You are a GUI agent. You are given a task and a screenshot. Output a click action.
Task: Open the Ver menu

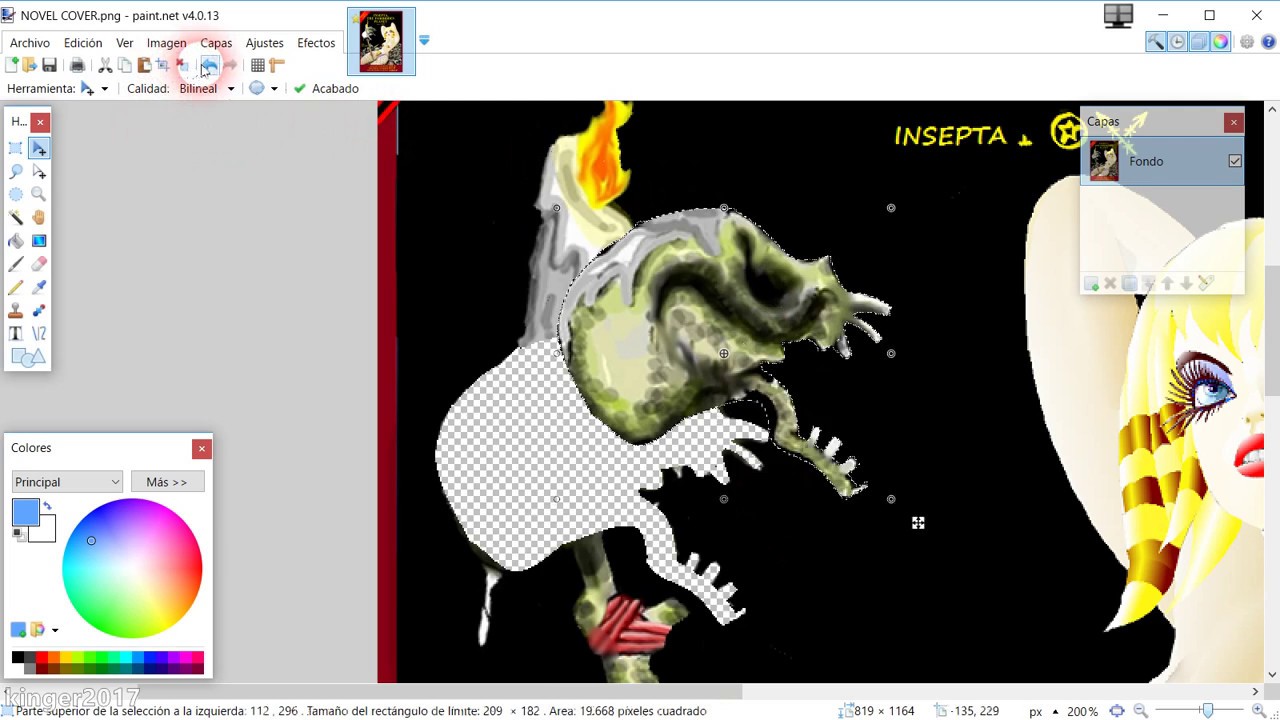point(124,43)
